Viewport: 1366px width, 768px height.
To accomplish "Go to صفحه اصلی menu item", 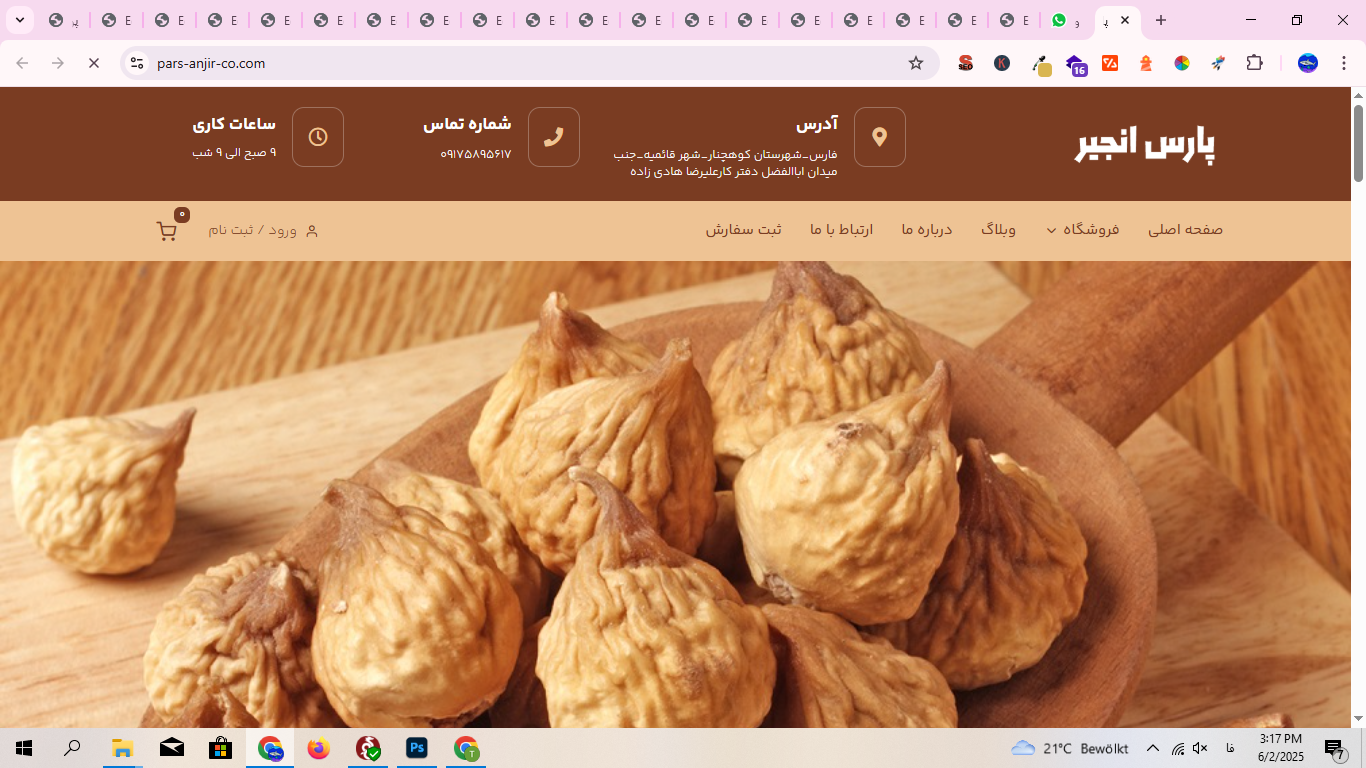I will 1186,230.
